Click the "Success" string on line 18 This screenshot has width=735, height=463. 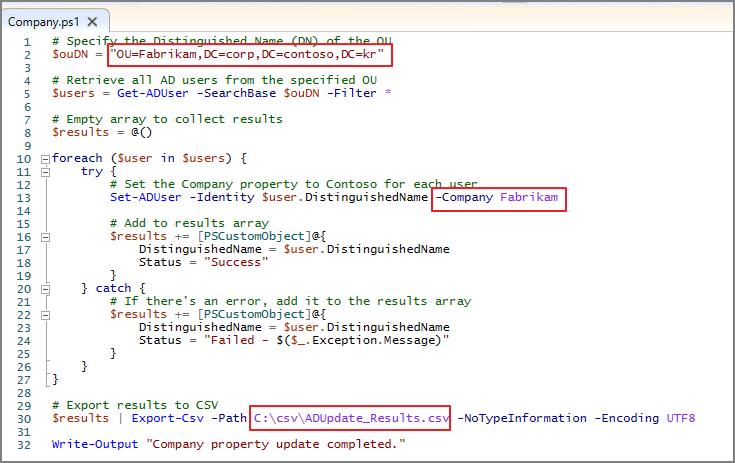pyautogui.click(x=236, y=262)
